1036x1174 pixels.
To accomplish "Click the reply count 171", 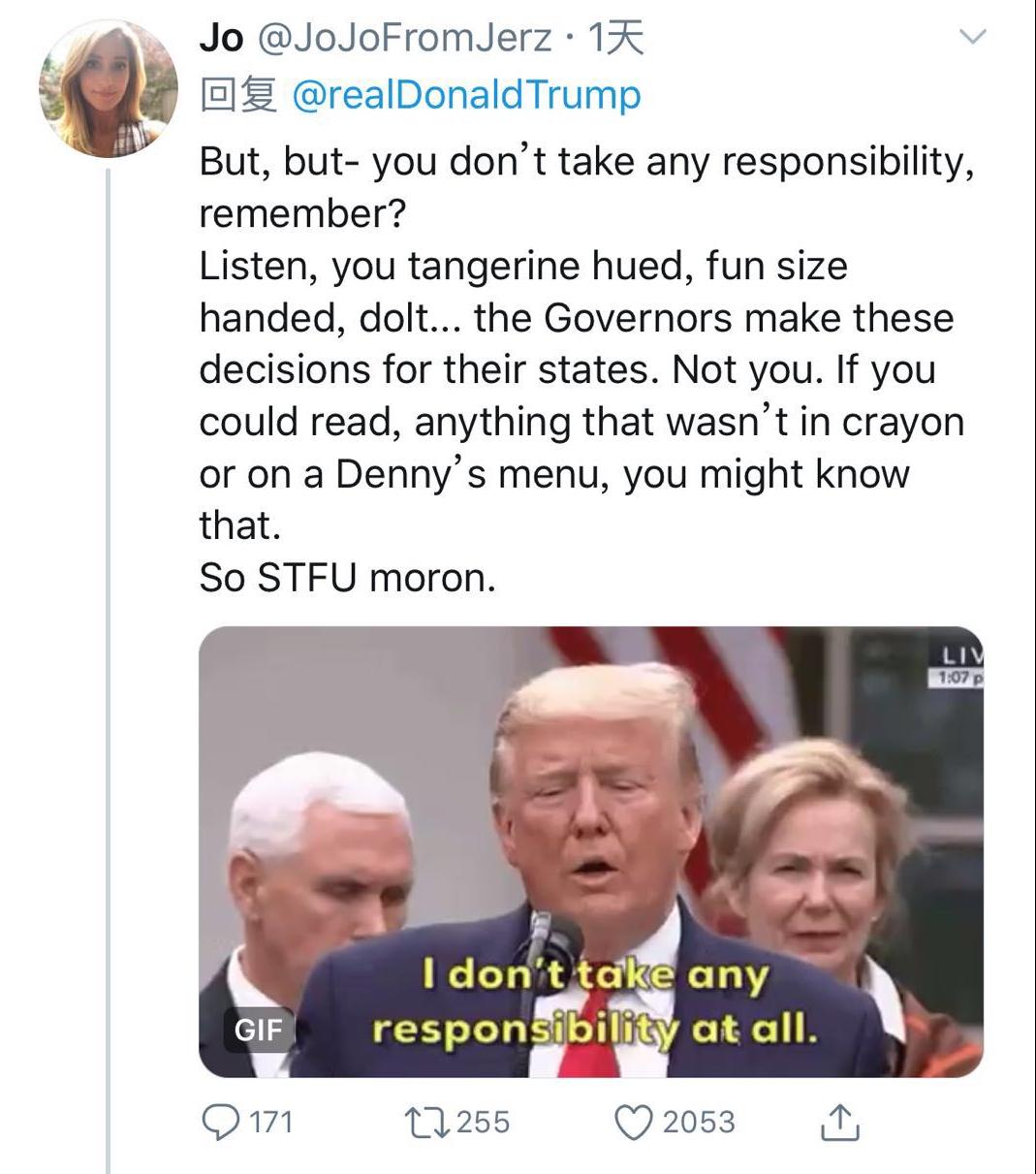I will (272, 1122).
